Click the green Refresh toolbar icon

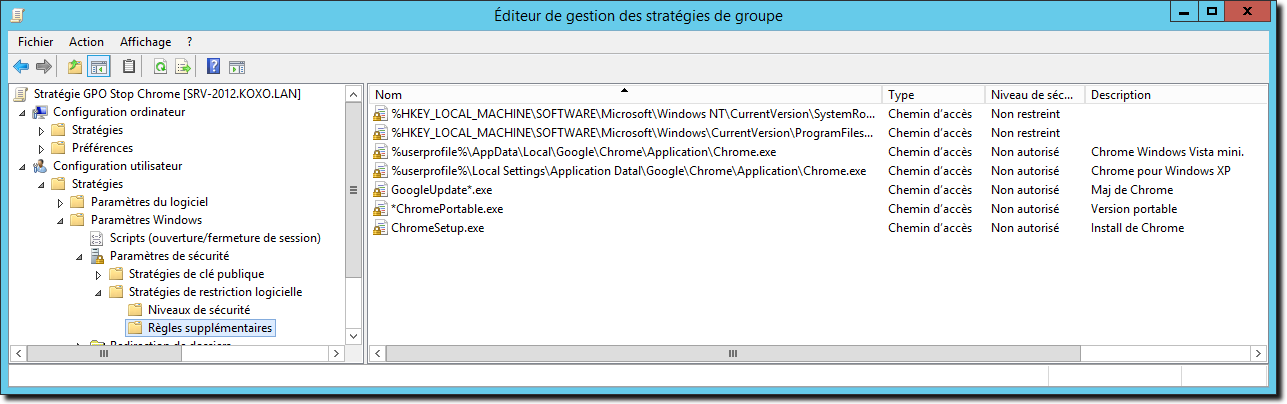coord(160,67)
